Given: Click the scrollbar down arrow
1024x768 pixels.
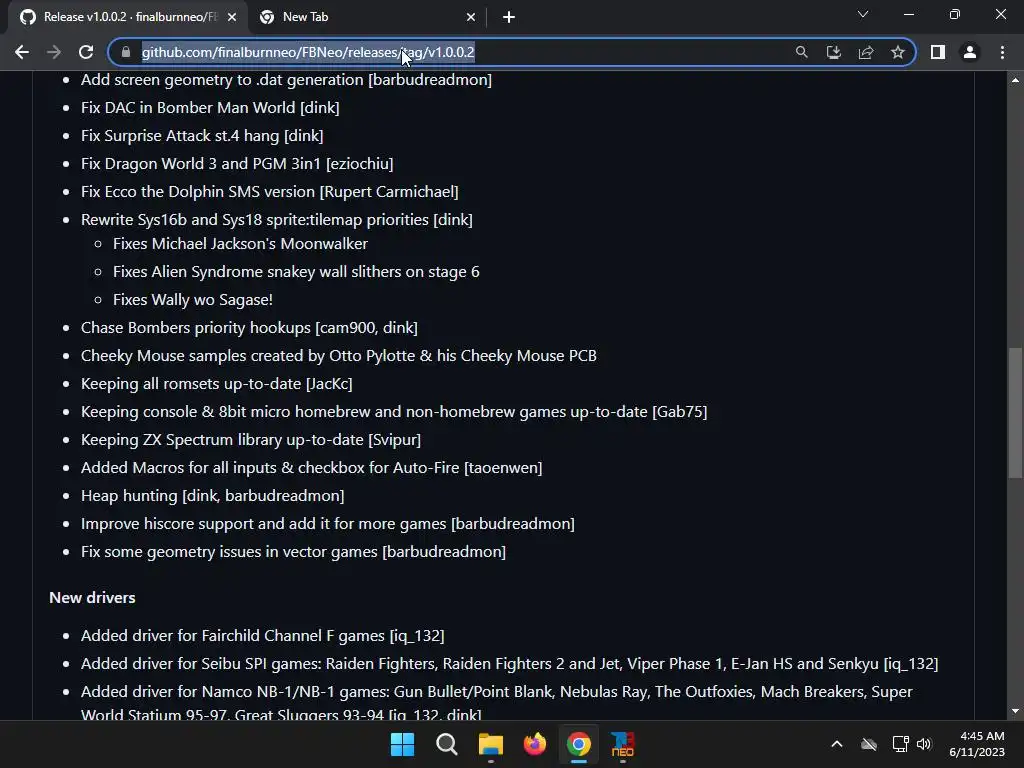Looking at the screenshot, I should tap(1015, 711).
